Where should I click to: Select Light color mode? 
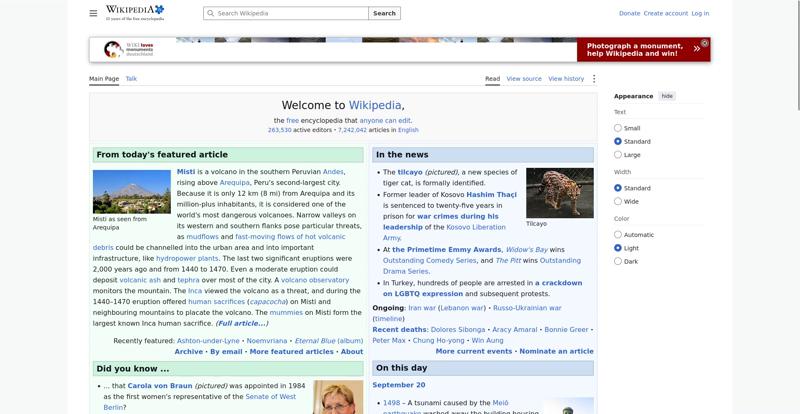coord(618,248)
